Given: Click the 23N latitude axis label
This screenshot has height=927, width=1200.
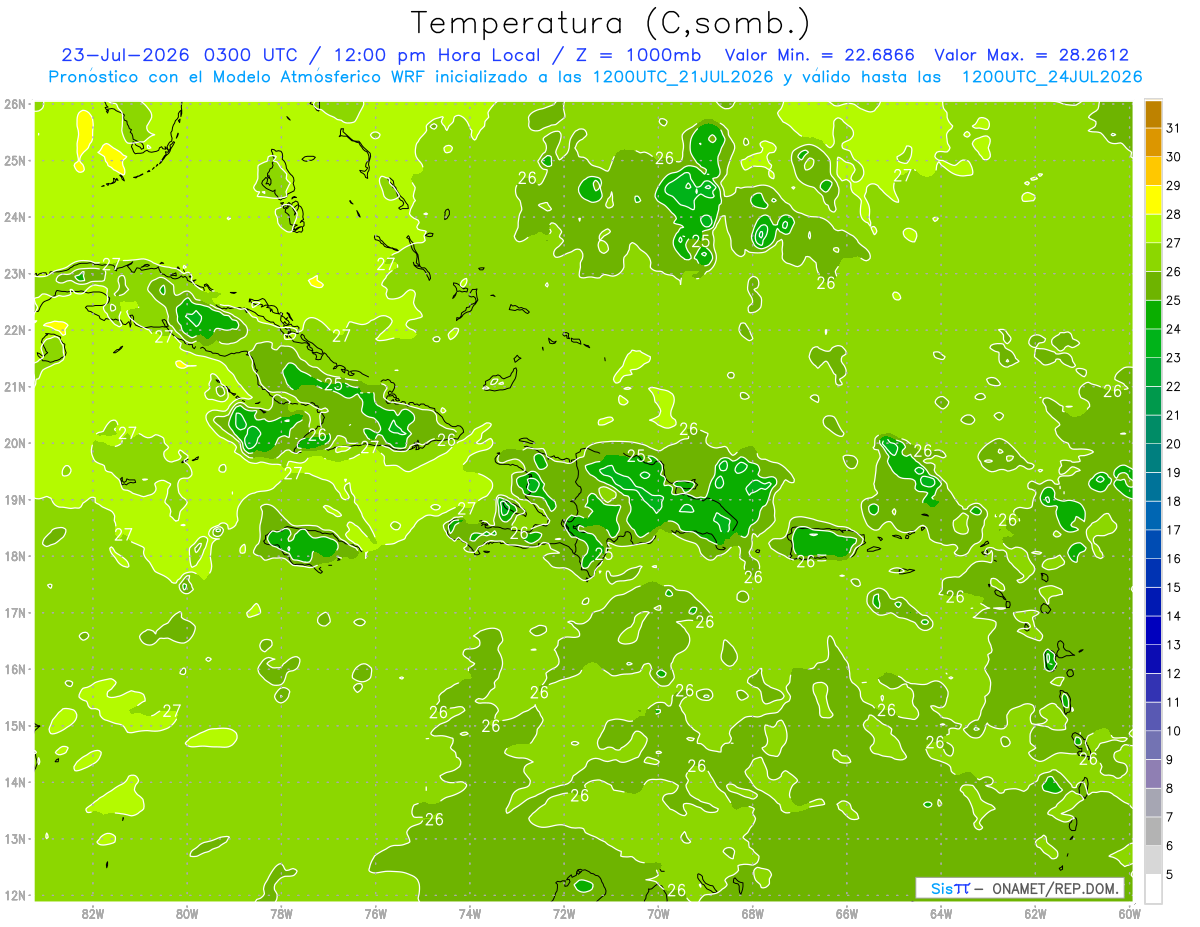Looking at the screenshot, I should coord(14,273).
